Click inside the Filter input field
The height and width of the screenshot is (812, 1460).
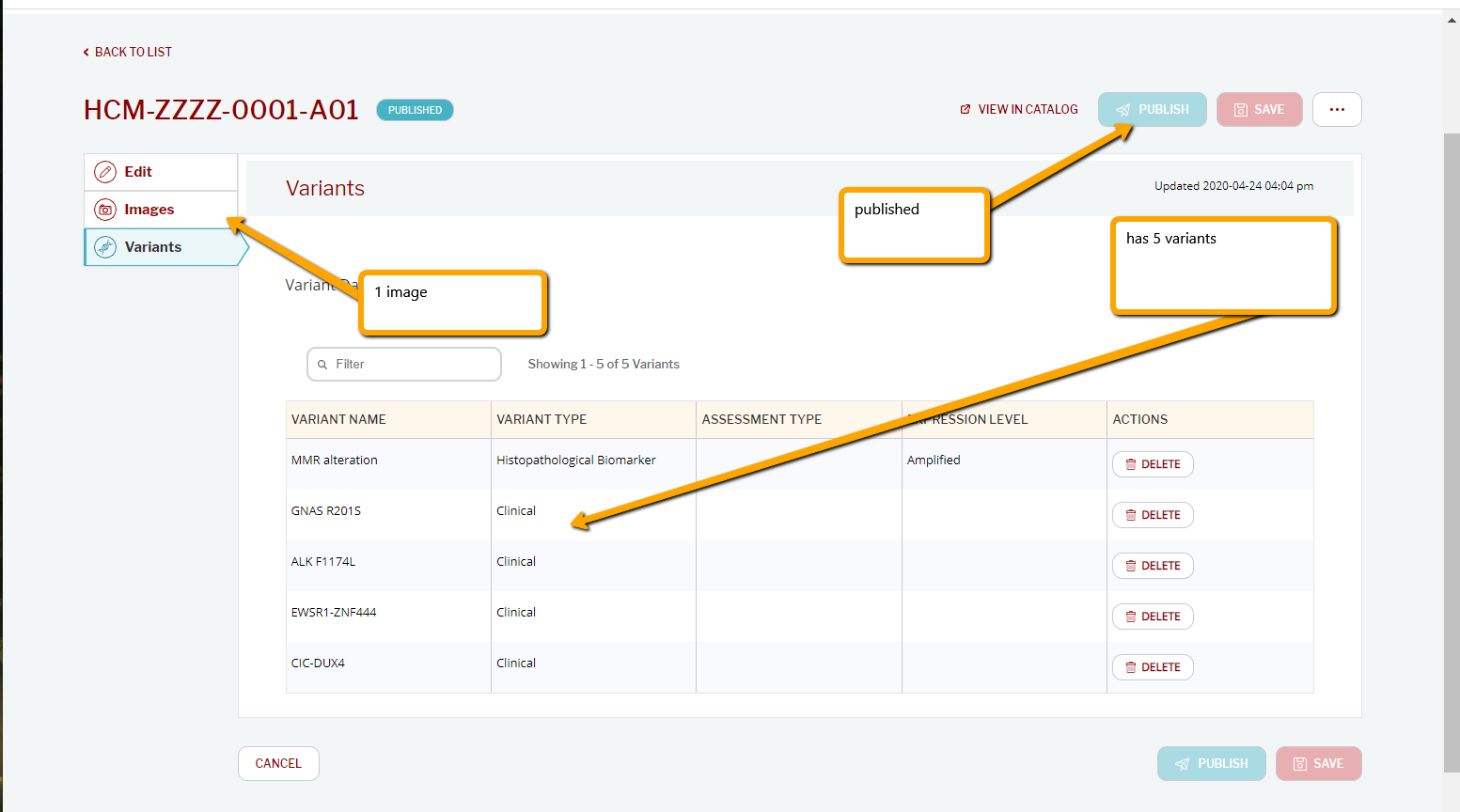click(x=404, y=364)
